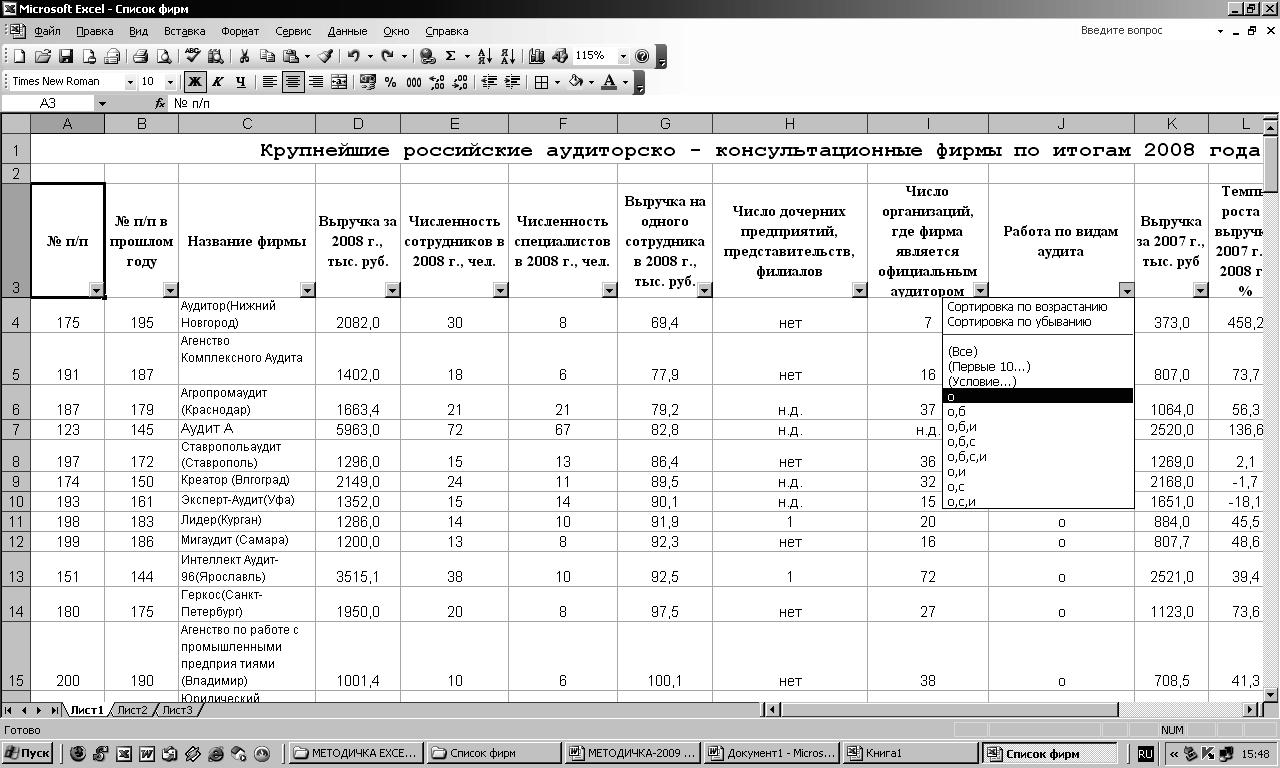
Task: Switch to the Лист3 sheet tab
Action: click(177, 710)
